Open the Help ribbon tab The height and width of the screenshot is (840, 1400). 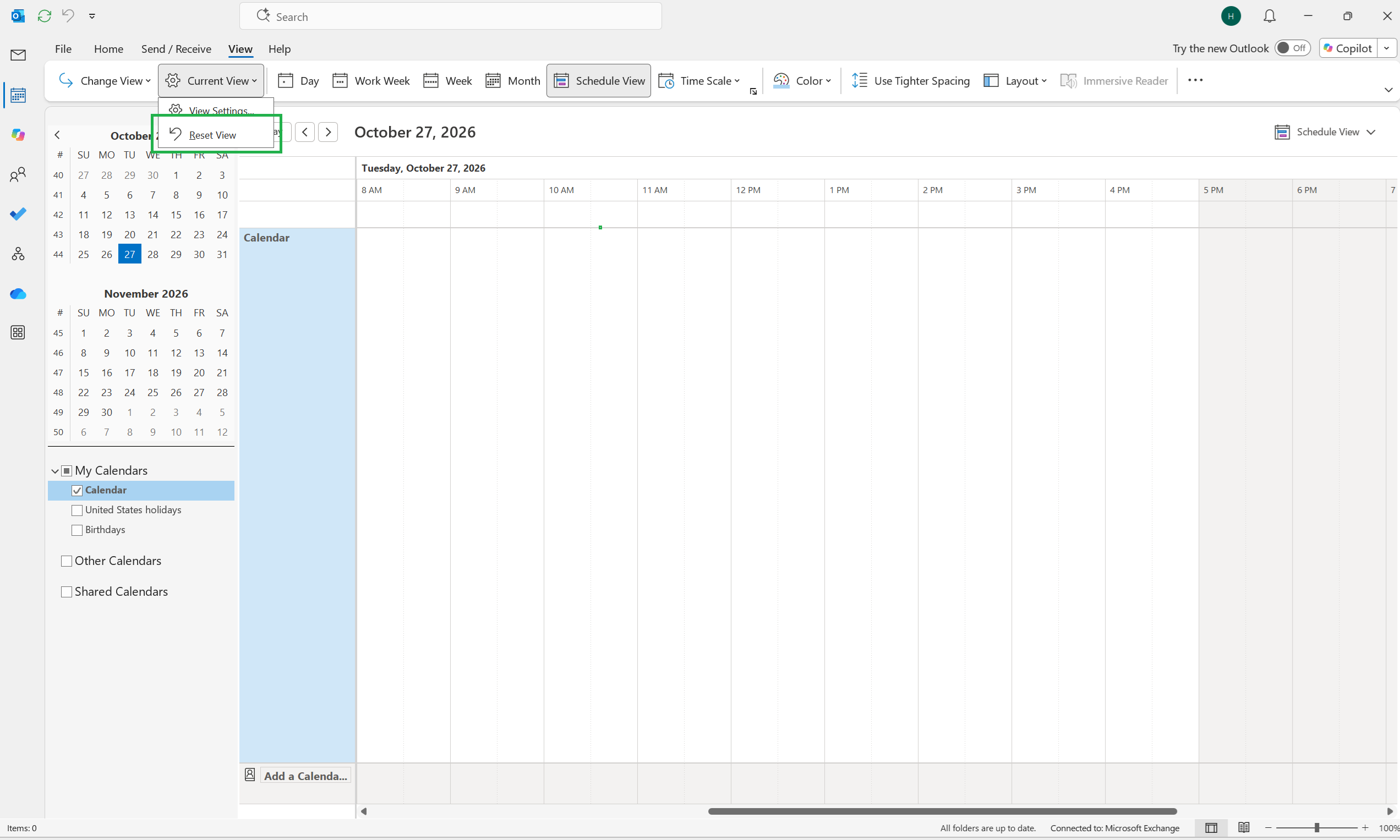(280, 48)
